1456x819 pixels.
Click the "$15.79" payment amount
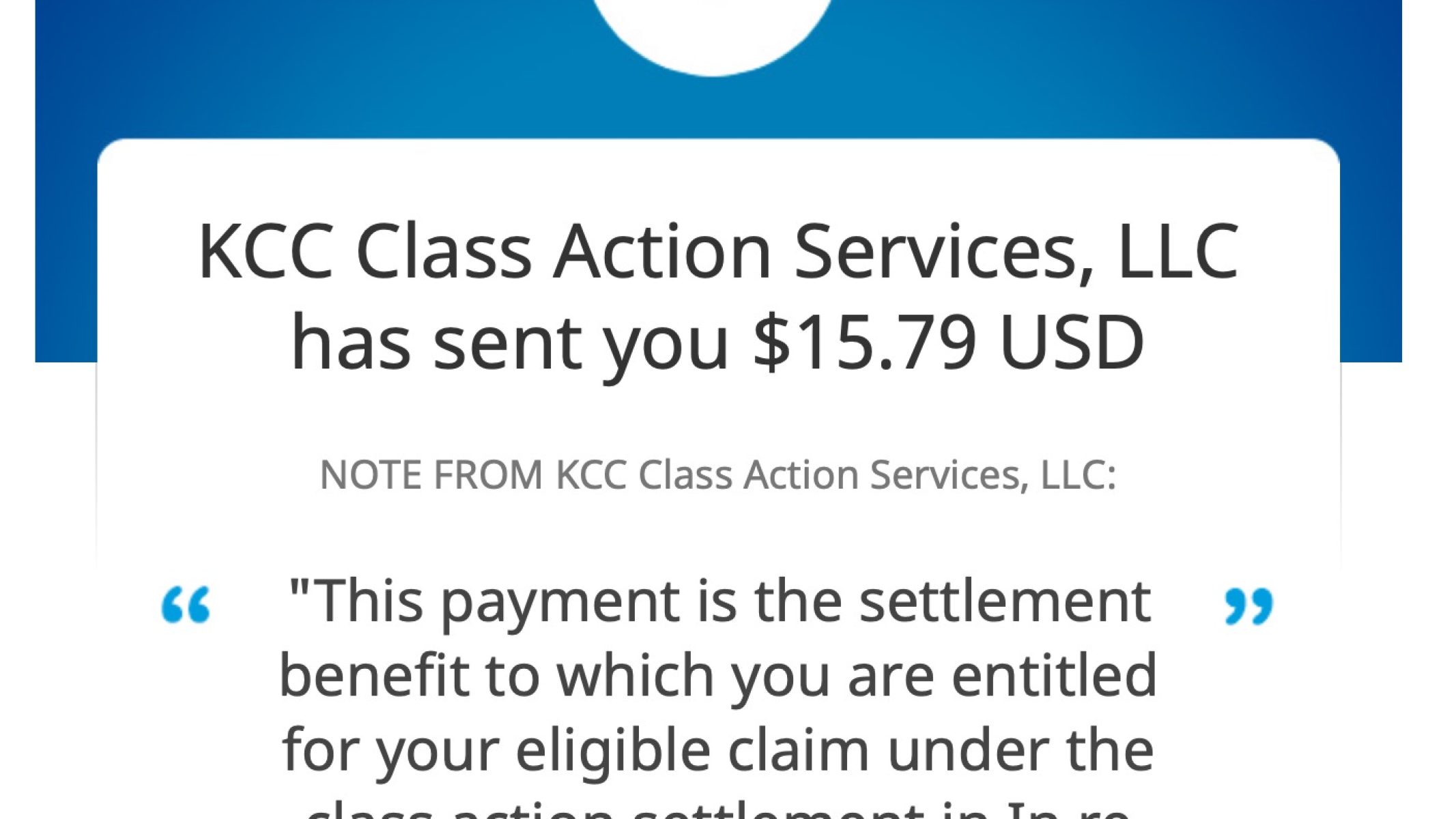pyautogui.click(x=864, y=343)
